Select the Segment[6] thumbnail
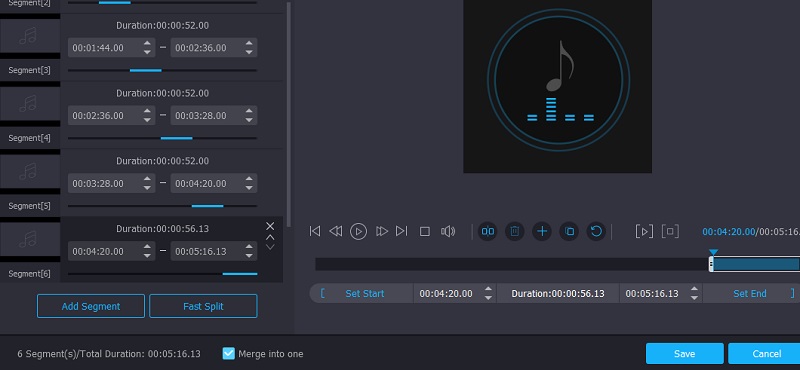This screenshot has width=800, height=370. (30, 239)
